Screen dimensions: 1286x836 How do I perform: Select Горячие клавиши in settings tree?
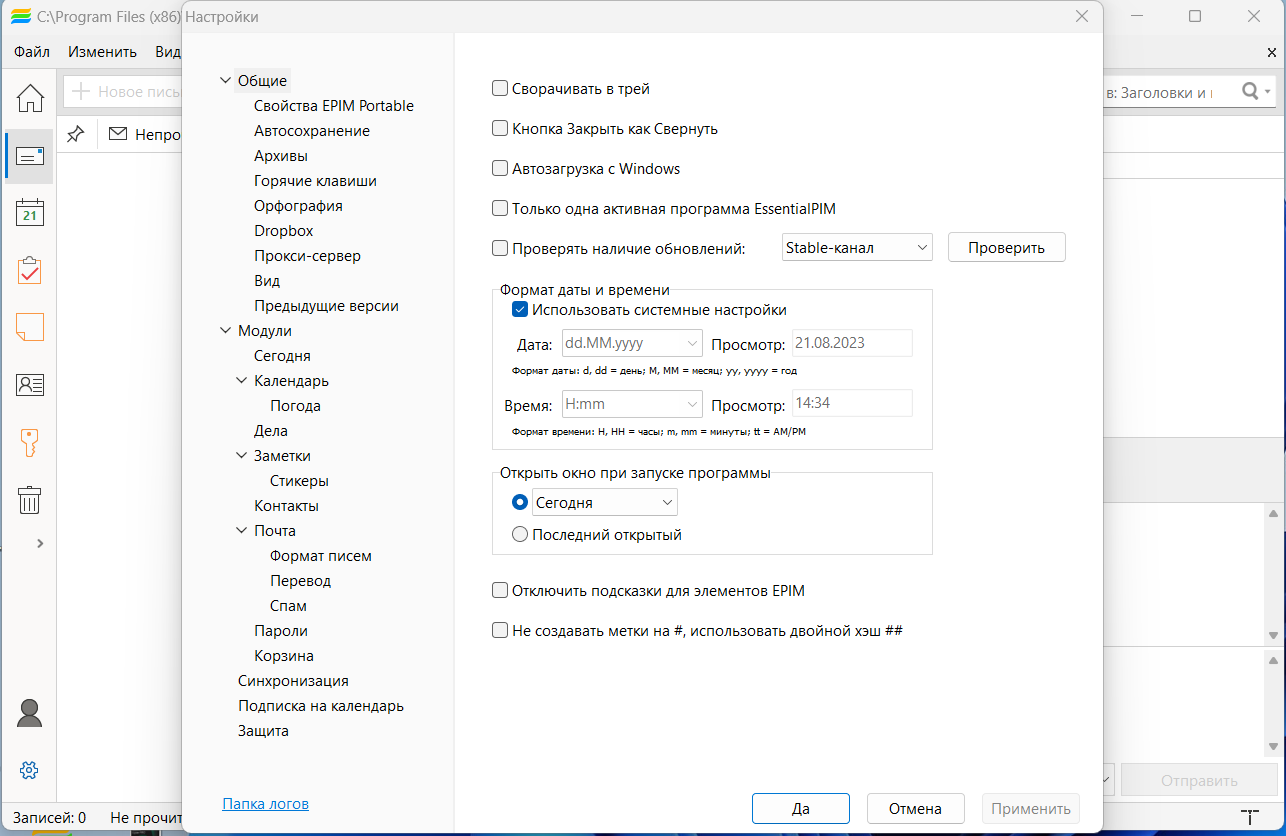coord(315,181)
